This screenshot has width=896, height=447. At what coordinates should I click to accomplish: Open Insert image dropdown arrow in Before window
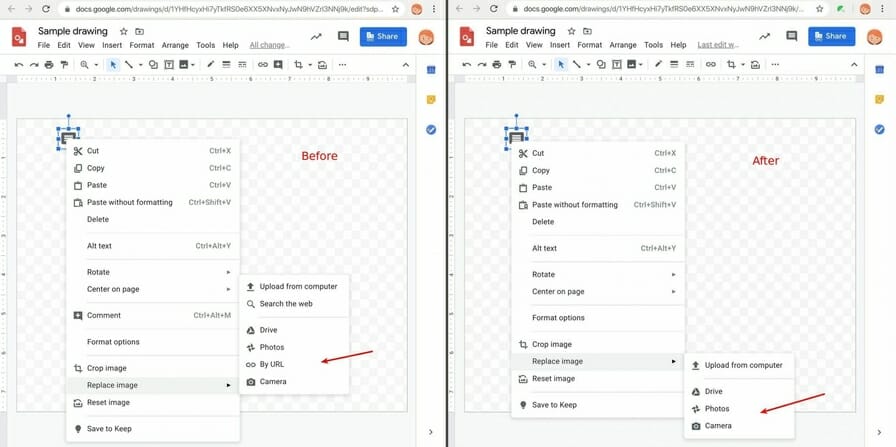point(193,65)
